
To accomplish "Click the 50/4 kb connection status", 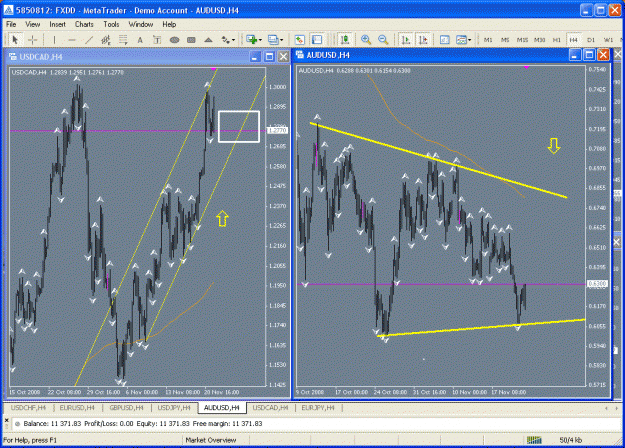I will (x=570, y=440).
